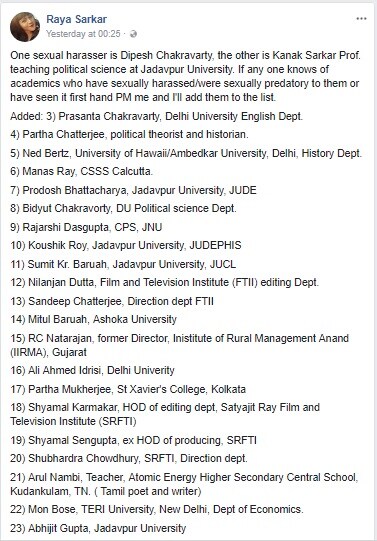Click the 'Yesterday at 00:25' timestamp
Screen dimensions: 377x541
[x=83, y=34]
